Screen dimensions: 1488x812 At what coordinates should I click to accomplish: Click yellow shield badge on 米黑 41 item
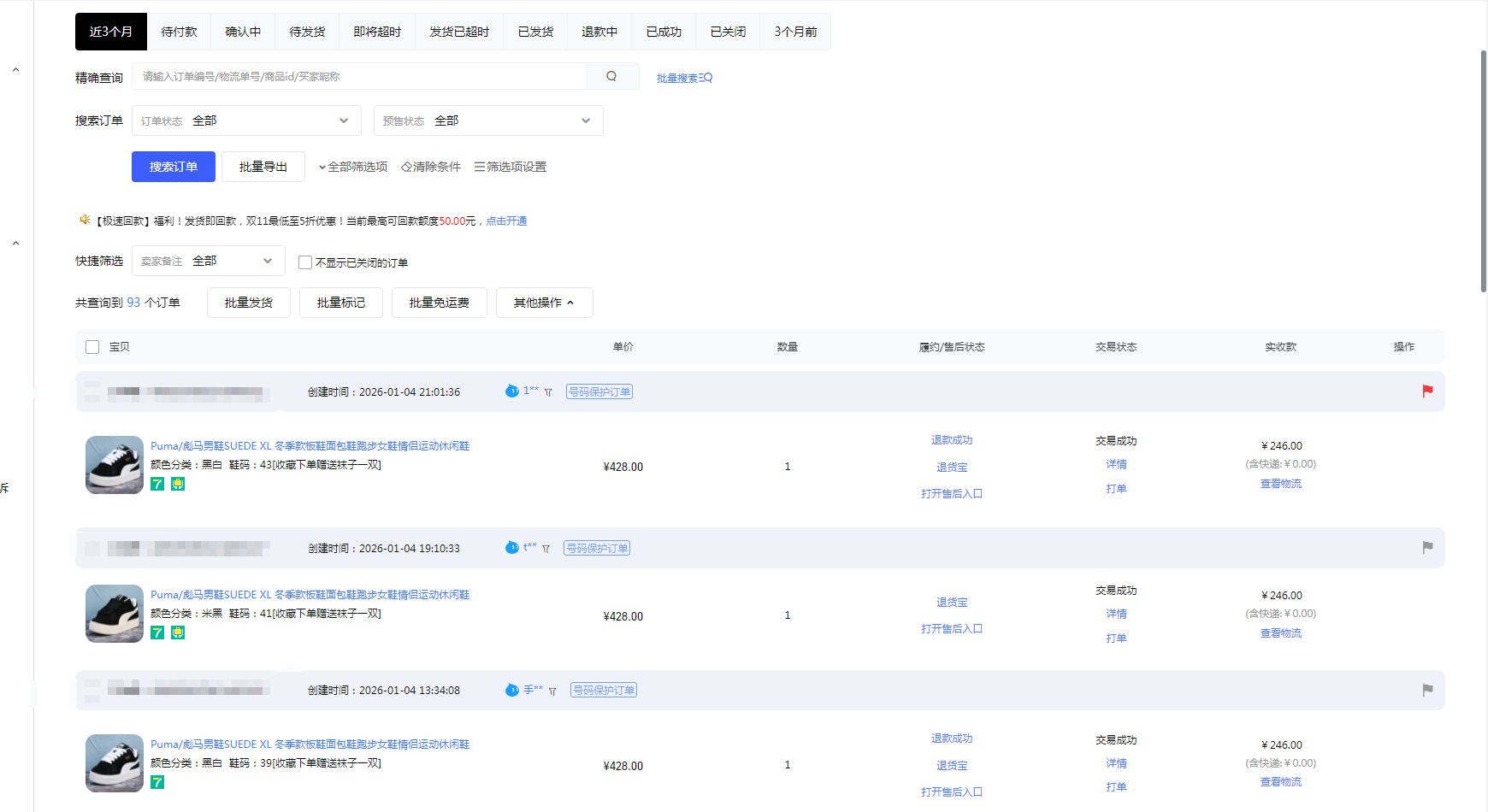pos(178,633)
